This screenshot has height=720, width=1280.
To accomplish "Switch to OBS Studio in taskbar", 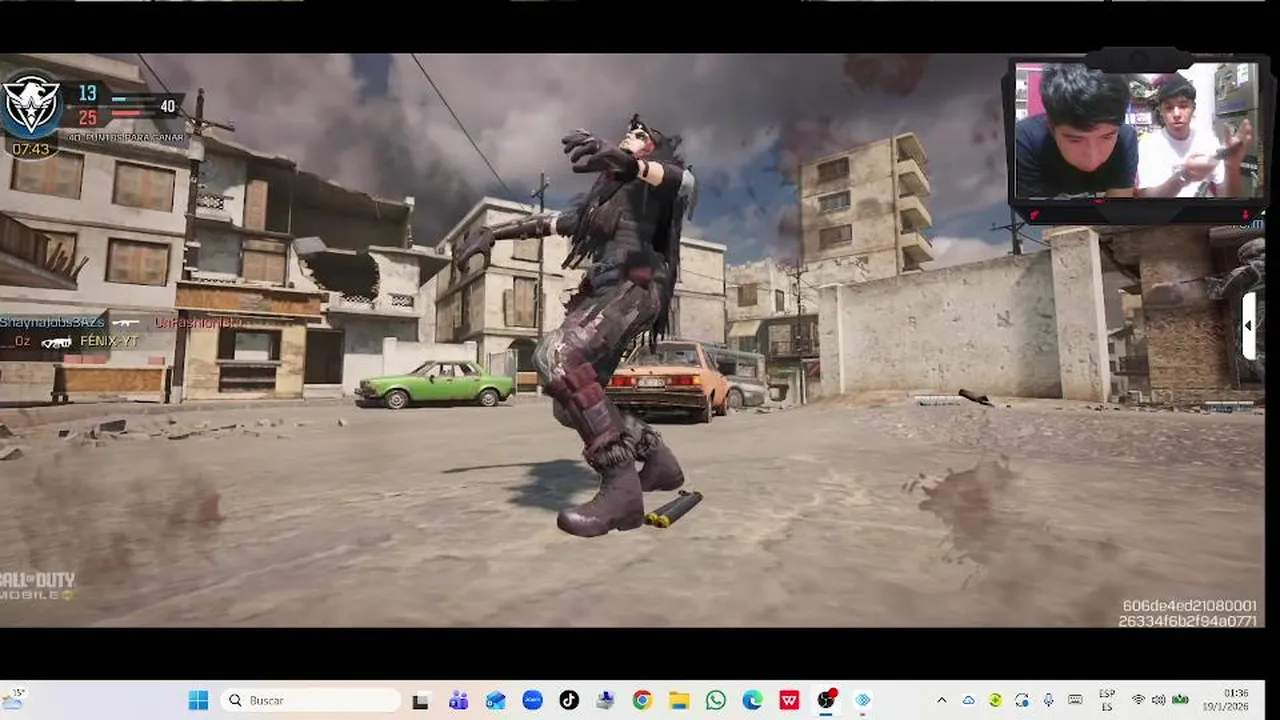I will click(x=826, y=700).
